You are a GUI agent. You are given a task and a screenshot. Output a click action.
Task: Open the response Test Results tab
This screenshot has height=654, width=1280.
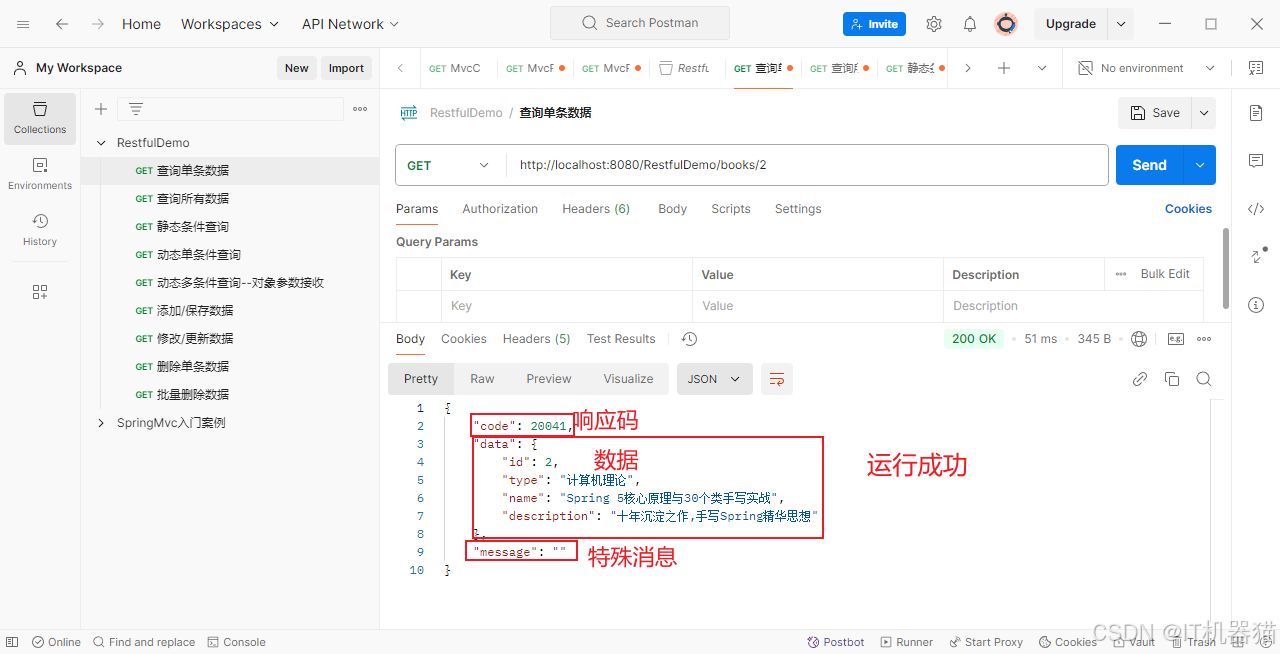(621, 339)
